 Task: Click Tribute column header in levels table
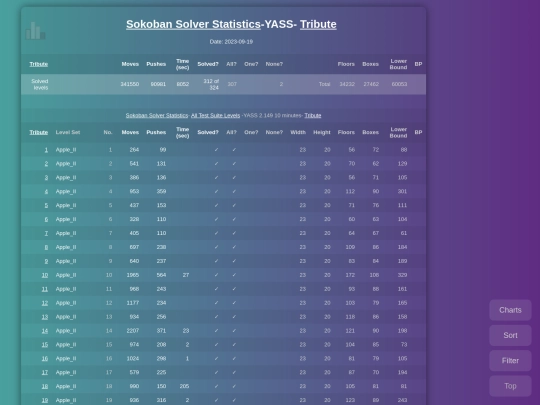[x=39, y=132]
